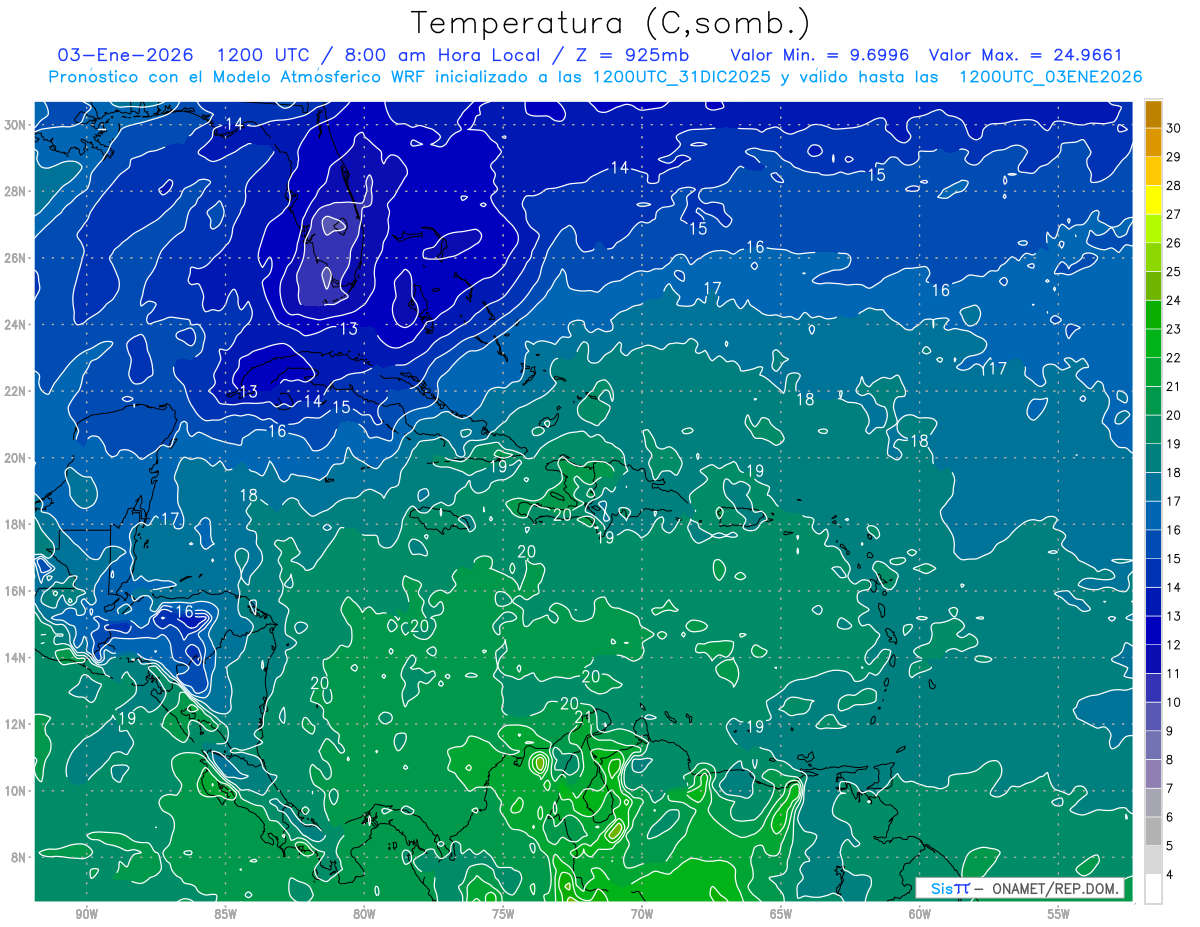The image size is (1200, 927).
Task: Click the "28N" latitude axis label
Action: [17, 191]
